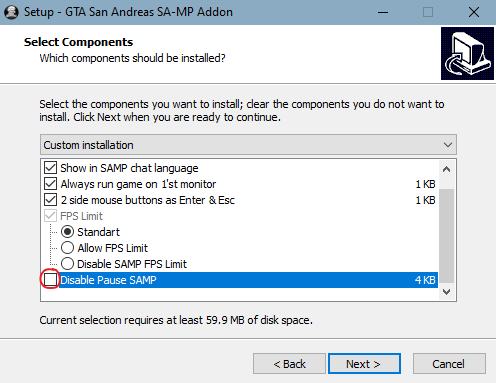Cancel the setup wizard
This screenshot has height=383, width=496.
[x=449, y=364]
